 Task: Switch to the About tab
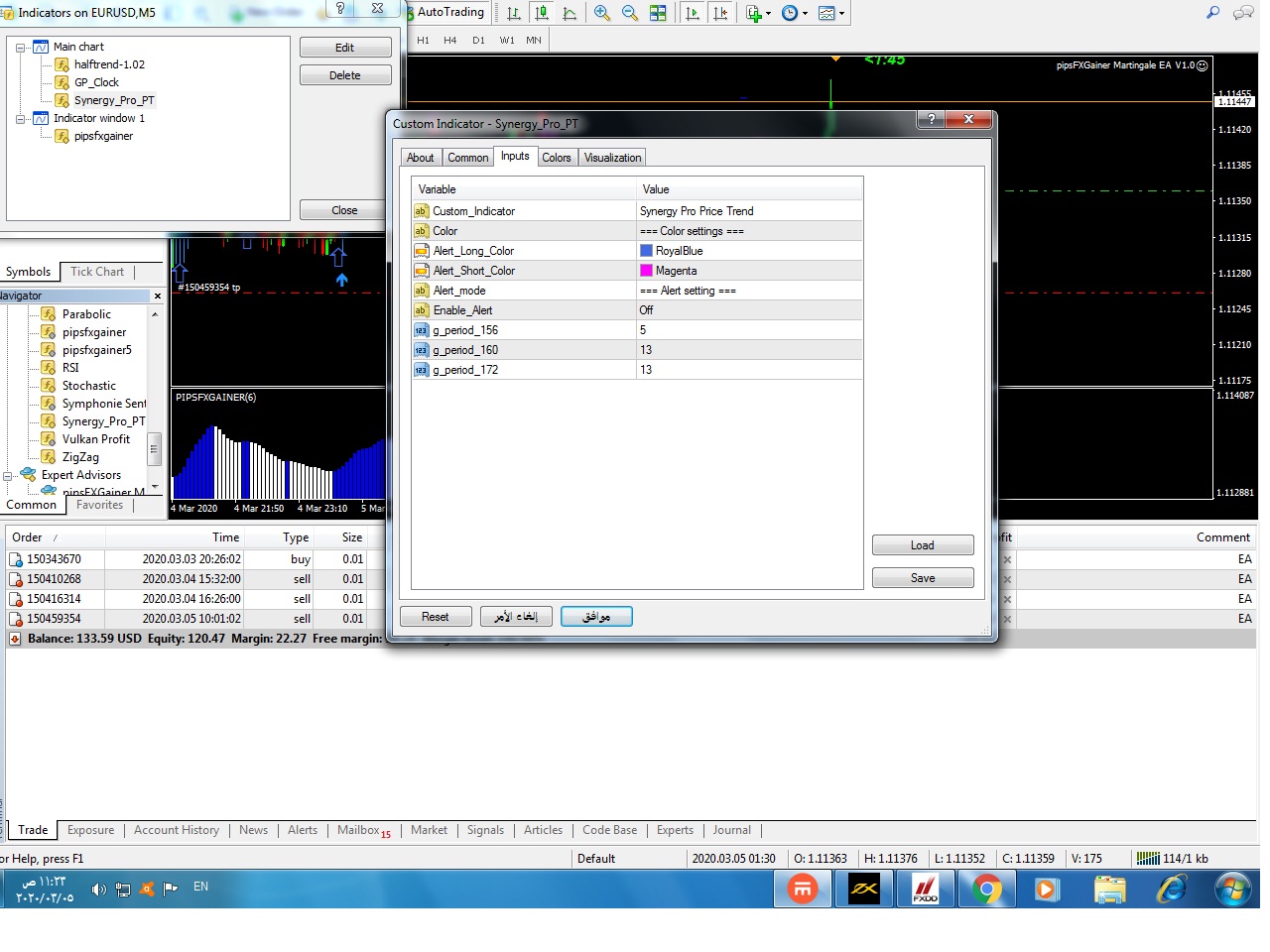pos(421,158)
